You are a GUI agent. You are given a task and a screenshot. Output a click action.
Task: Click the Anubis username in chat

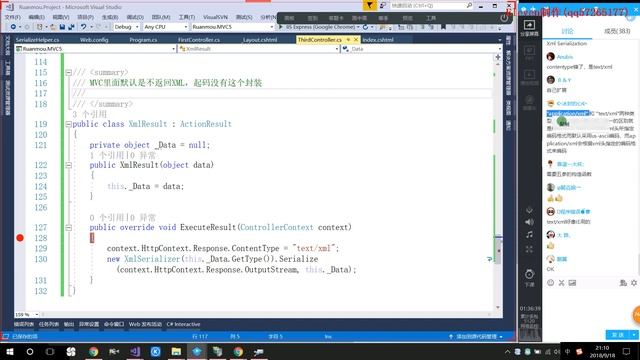(x=565, y=57)
